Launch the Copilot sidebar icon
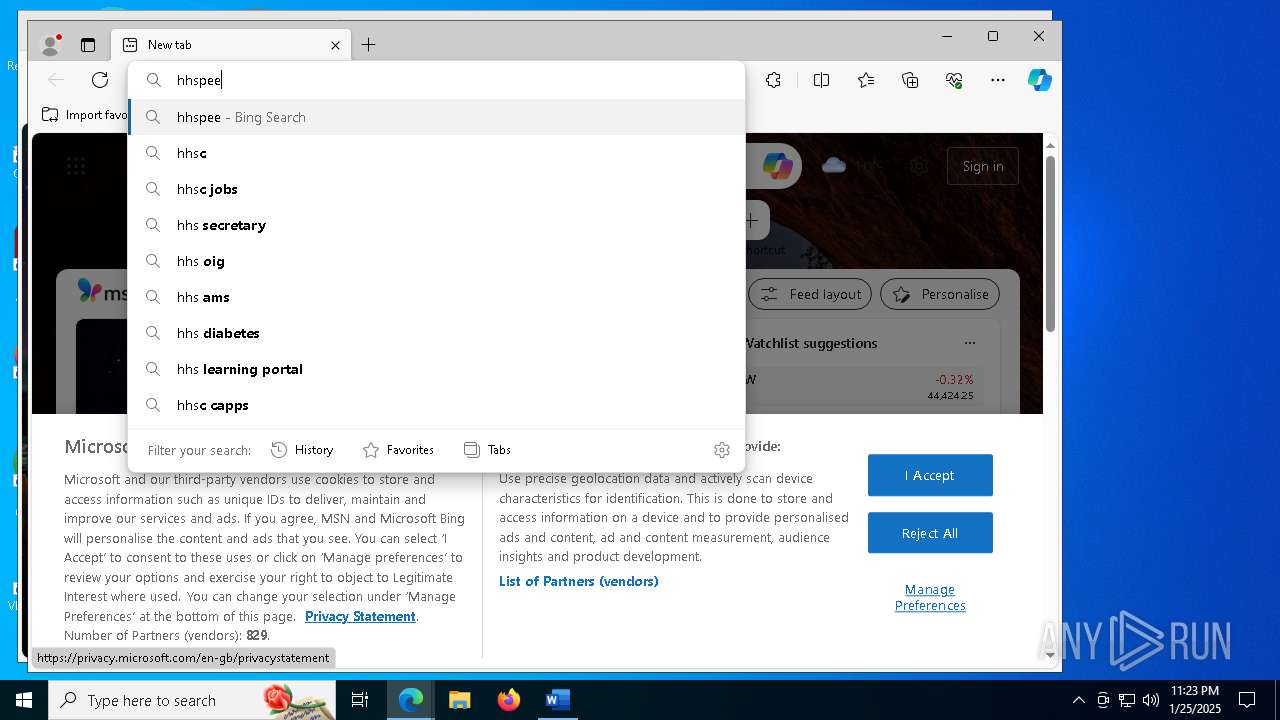 [x=1040, y=80]
